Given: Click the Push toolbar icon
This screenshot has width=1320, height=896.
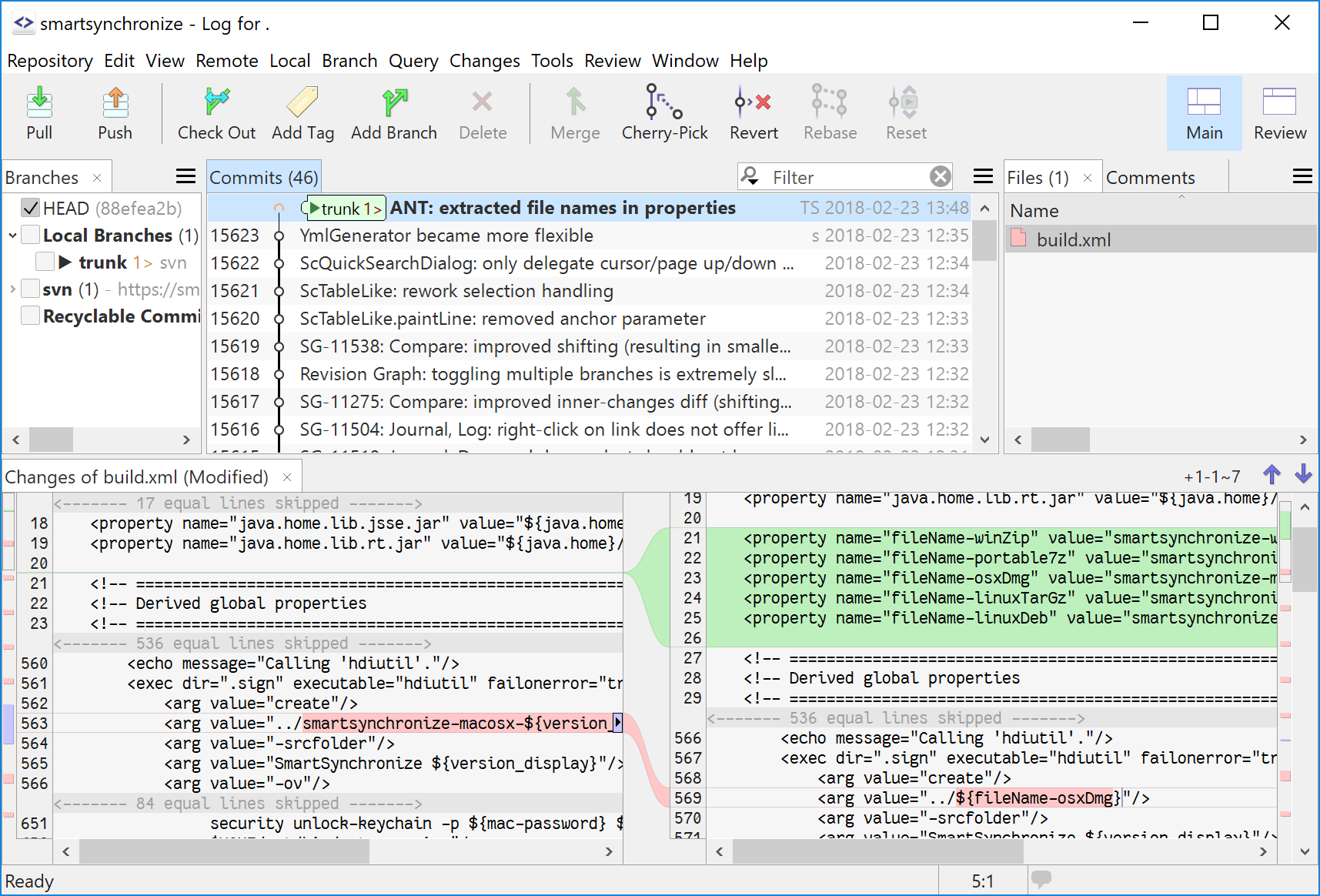Looking at the screenshot, I should 115,102.
